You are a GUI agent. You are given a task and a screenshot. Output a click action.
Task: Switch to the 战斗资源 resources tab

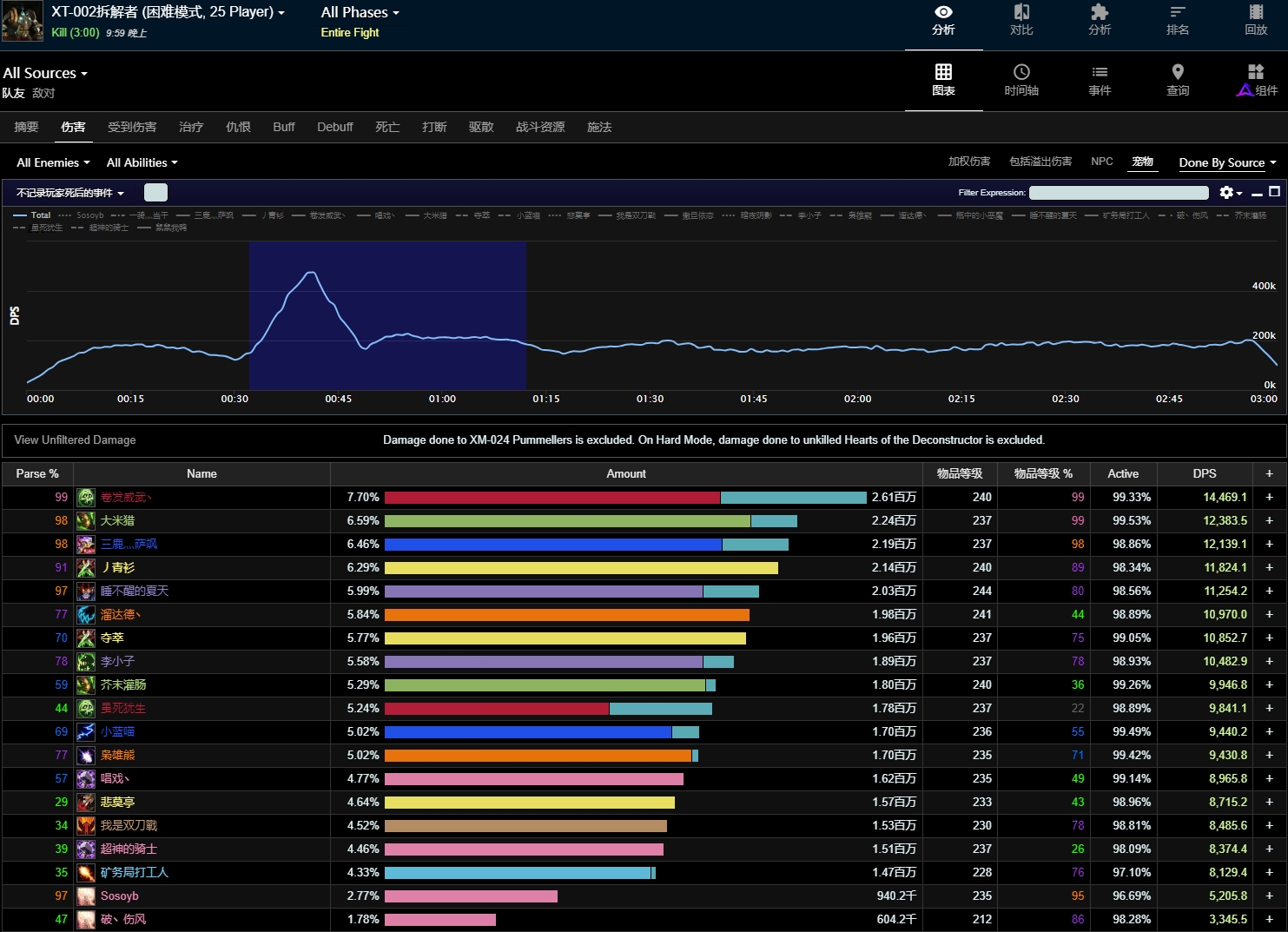coord(540,127)
